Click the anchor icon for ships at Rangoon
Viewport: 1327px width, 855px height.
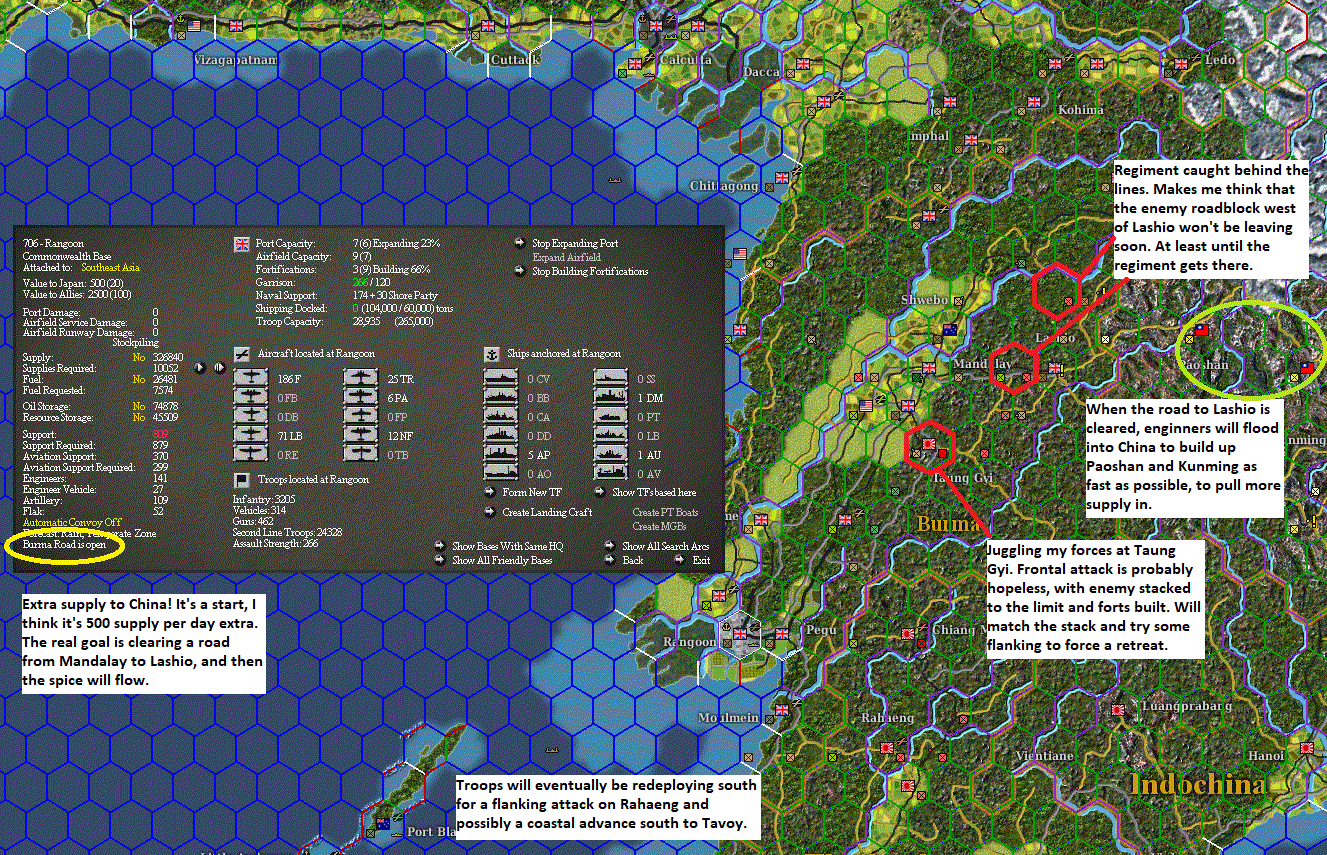(x=491, y=353)
